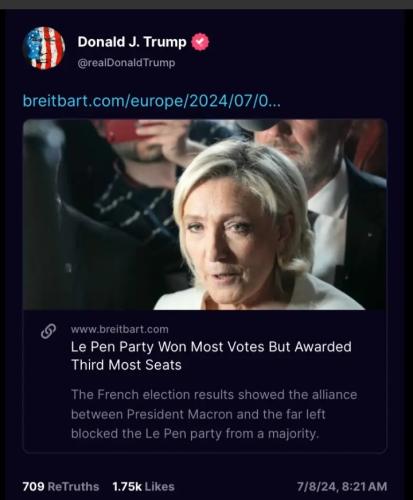The height and width of the screenshot is (500, 413).
Task: Open Donald J. Trump's profile avatar
Action: coord(44,48)
